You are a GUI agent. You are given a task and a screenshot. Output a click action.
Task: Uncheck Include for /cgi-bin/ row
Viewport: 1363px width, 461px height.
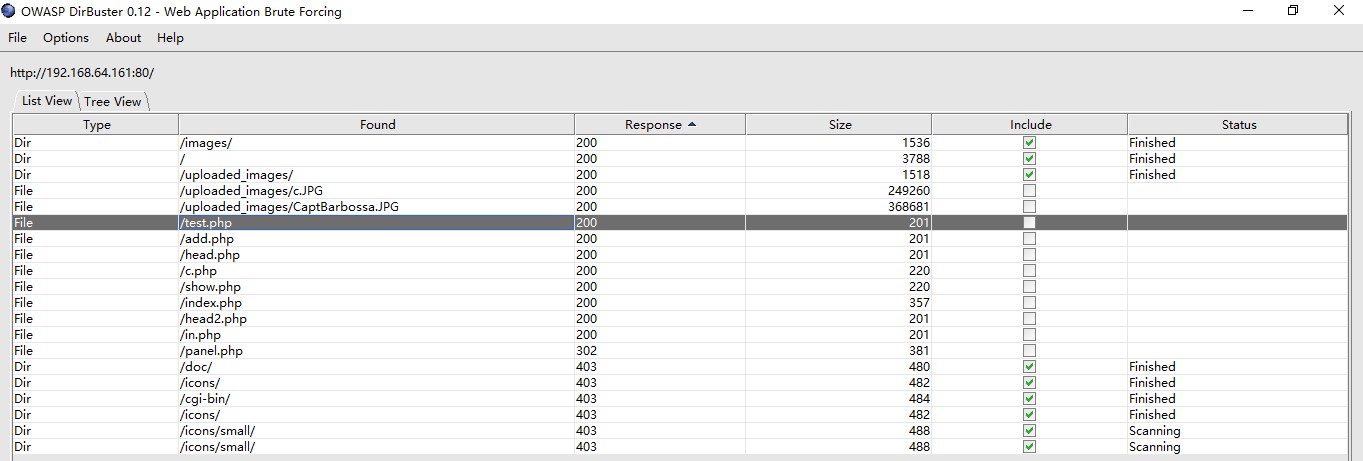(x=1030, y=399)
